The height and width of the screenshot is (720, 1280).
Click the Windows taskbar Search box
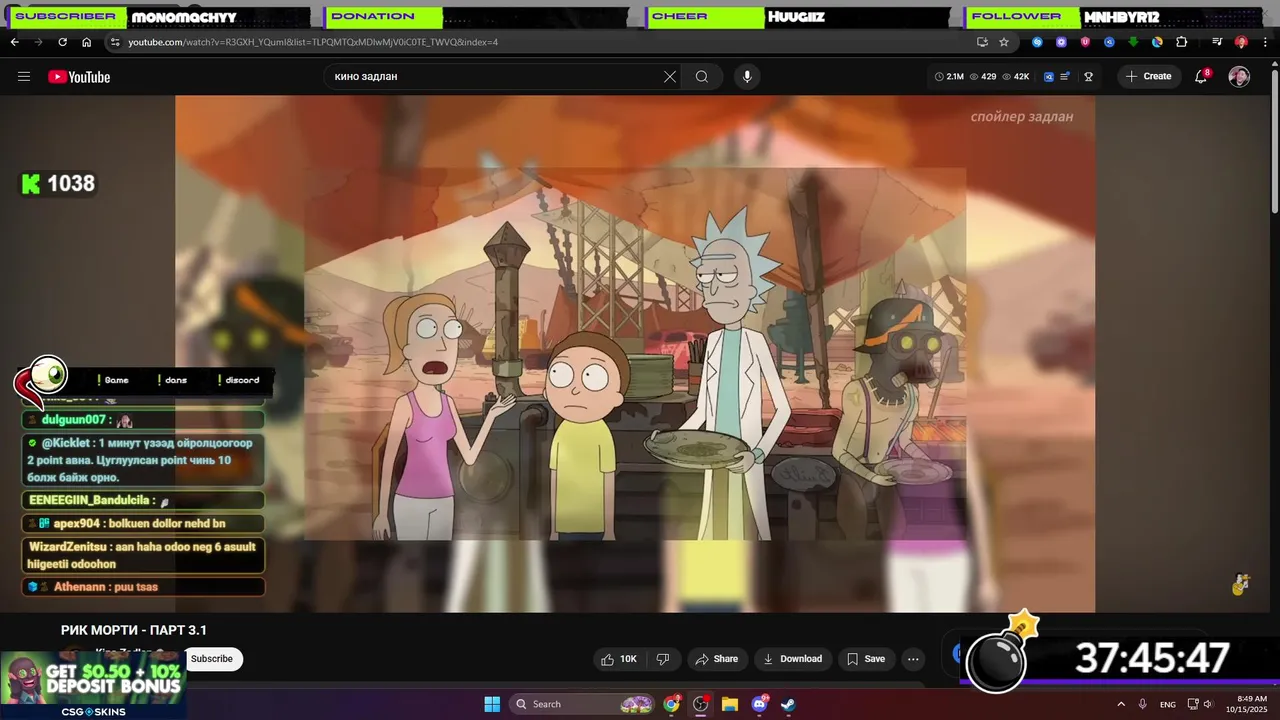pyautogui.click(x=583, y=704)
